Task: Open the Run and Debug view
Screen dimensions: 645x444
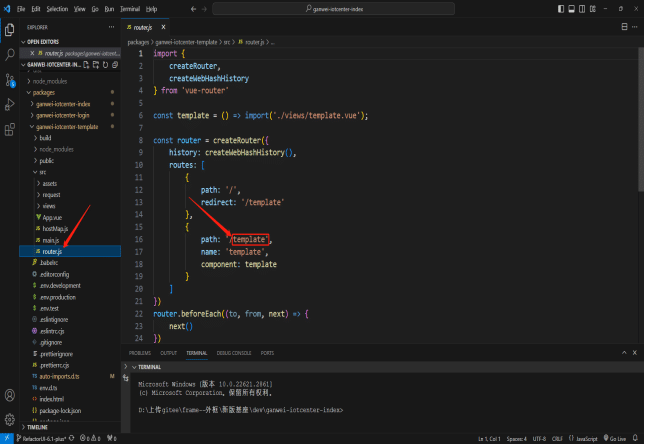Action: pyautogui.click(x=10, y=104)
